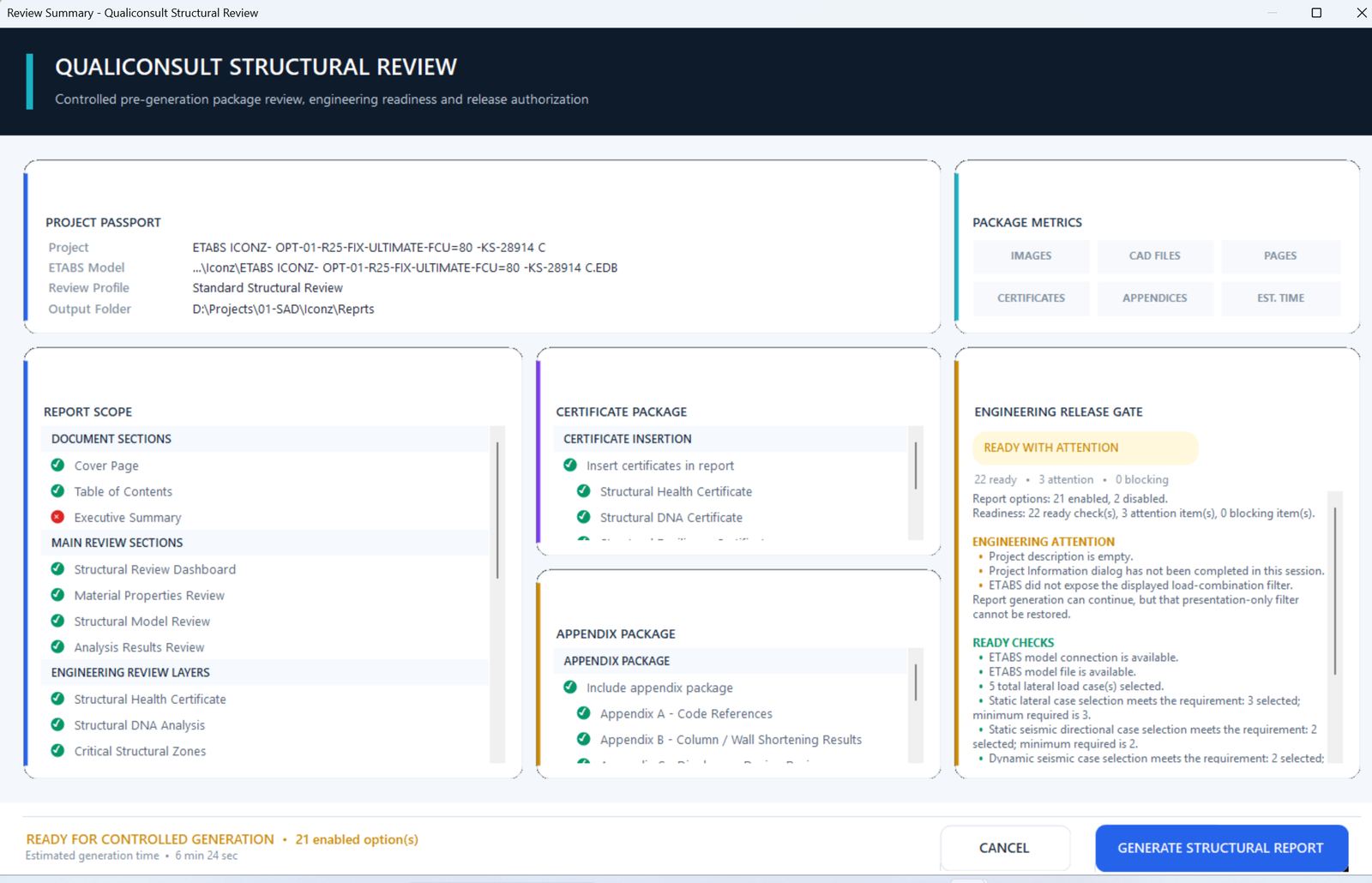Toggle the Material Properties Review check icon

click(x=57, y=594)
